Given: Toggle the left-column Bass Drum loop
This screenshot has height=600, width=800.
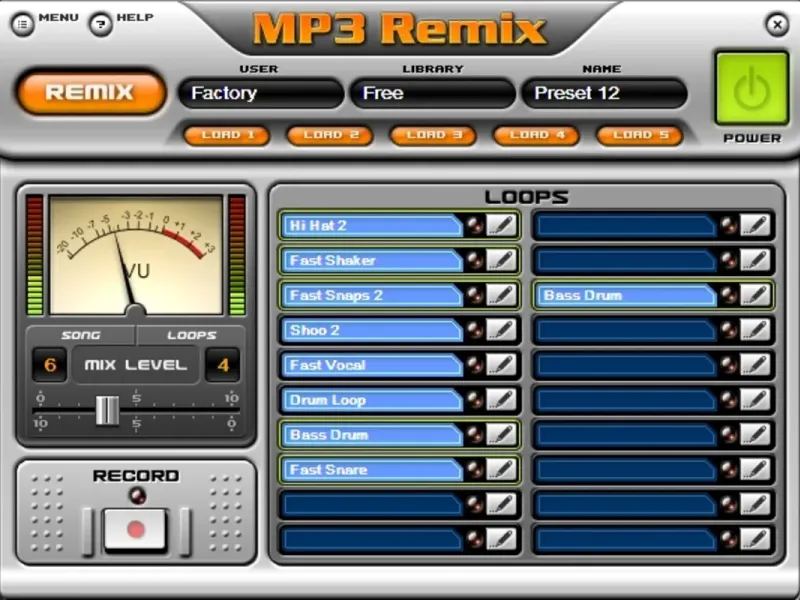Looking at the screenshot, I should tap(372, 435).
